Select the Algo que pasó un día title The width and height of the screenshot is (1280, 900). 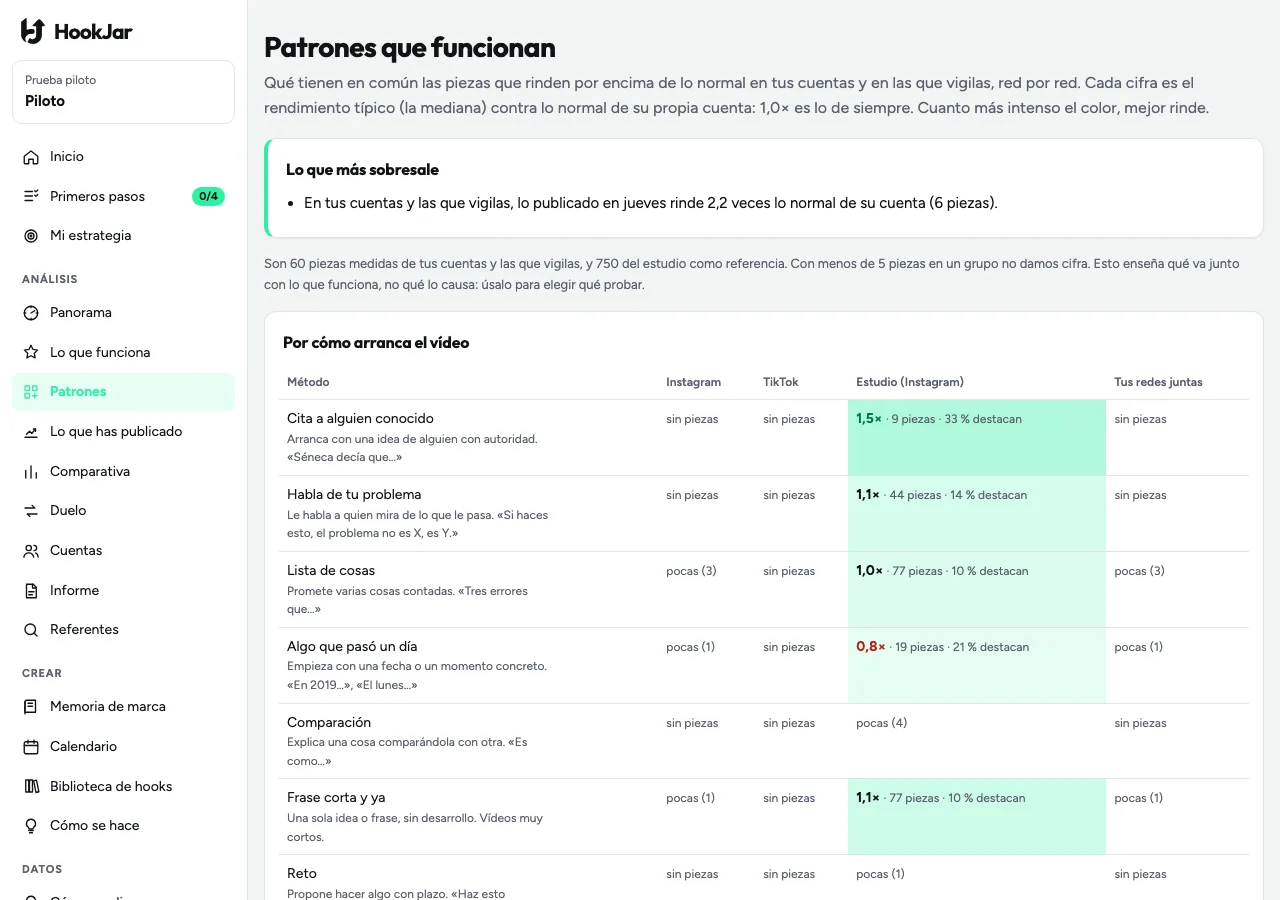pos(352,647)
